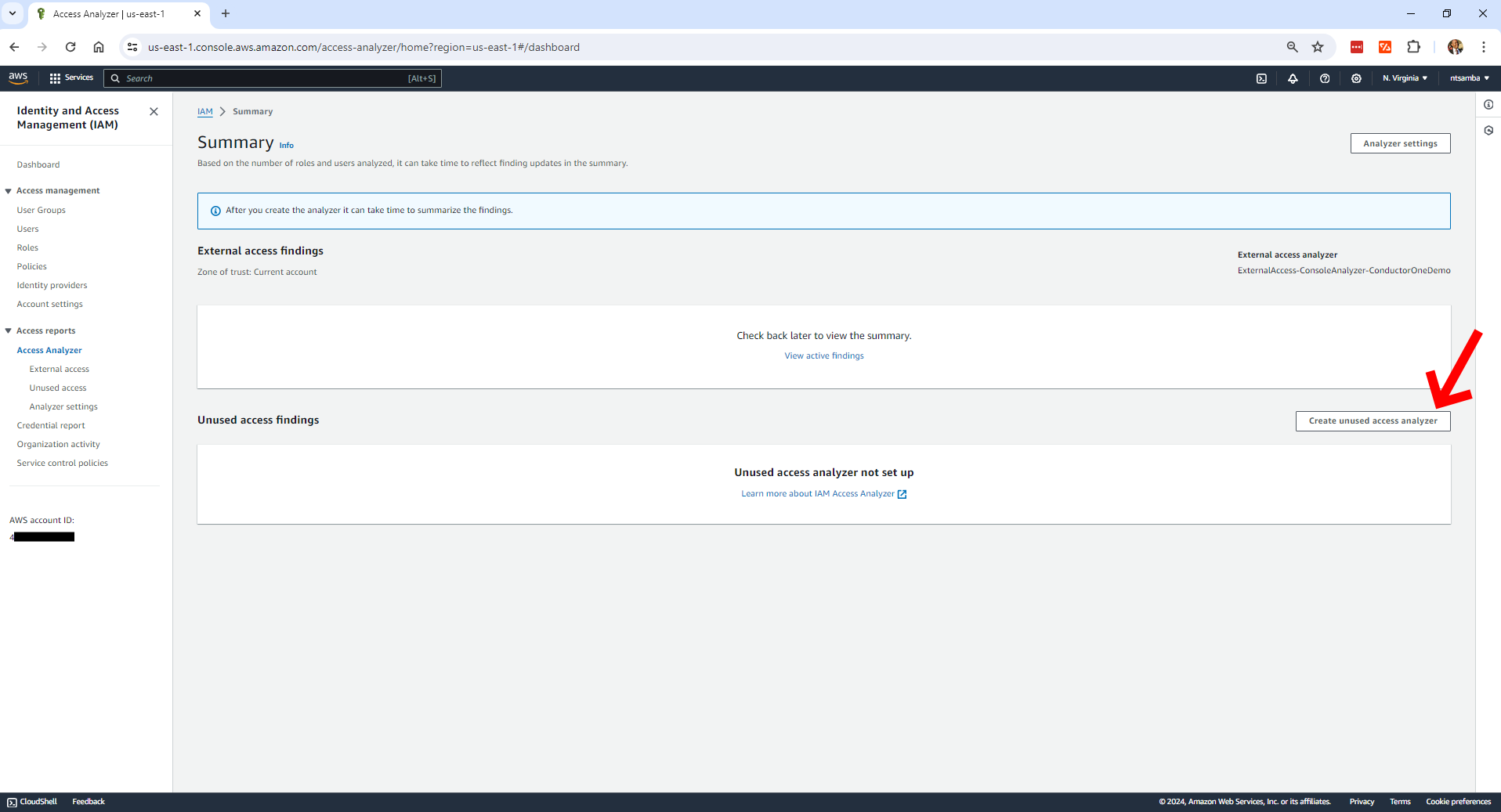The image size is (1501, 812).
Task: Open the Info panel on the right edge
Action: point(1489,104)
